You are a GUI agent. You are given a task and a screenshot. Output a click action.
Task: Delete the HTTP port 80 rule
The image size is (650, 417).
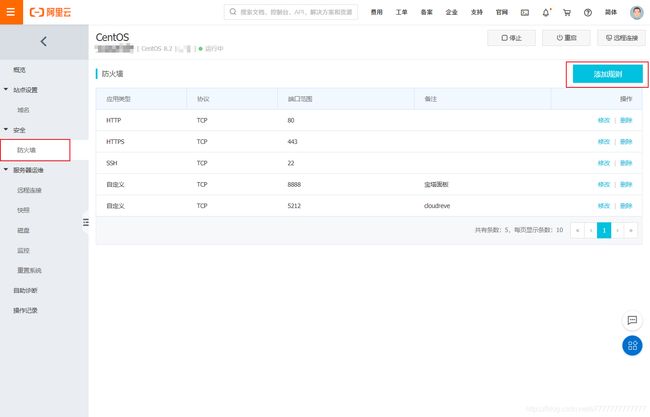[626, 120]
